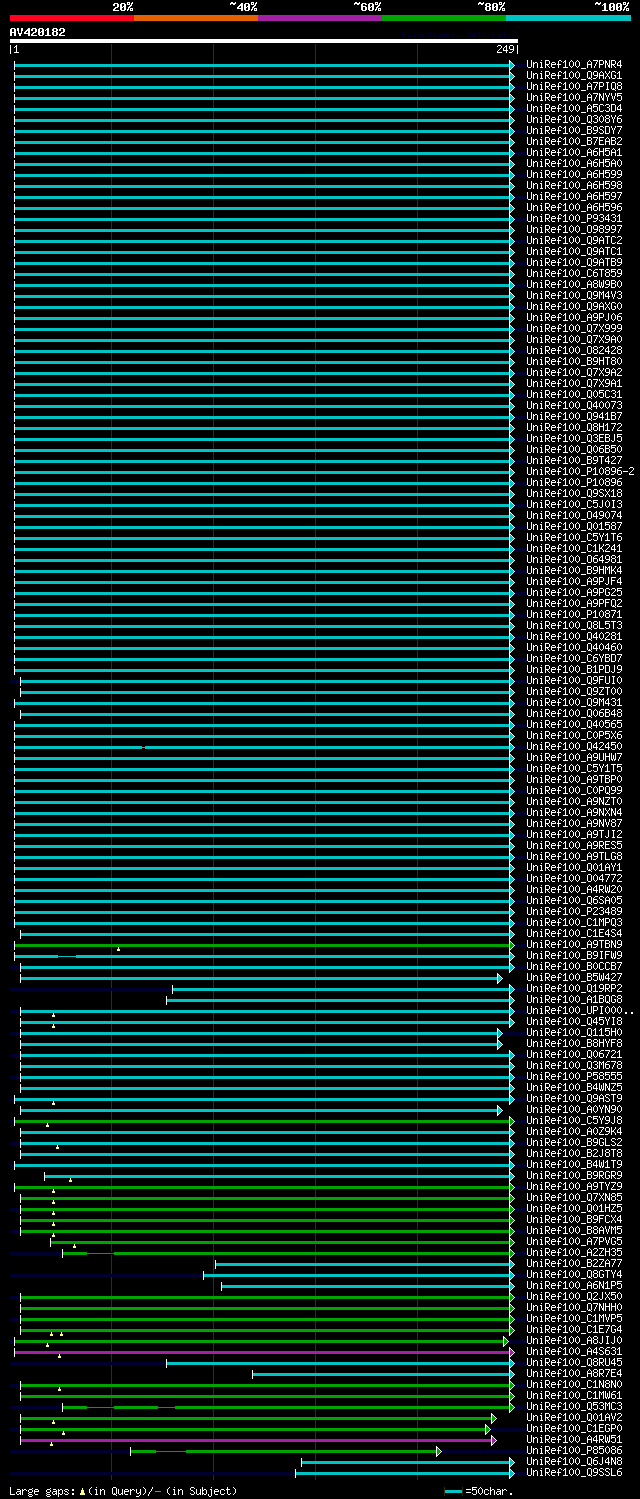Select label UniRef100_O82428

pyautogui.click(x=574, y=350)
